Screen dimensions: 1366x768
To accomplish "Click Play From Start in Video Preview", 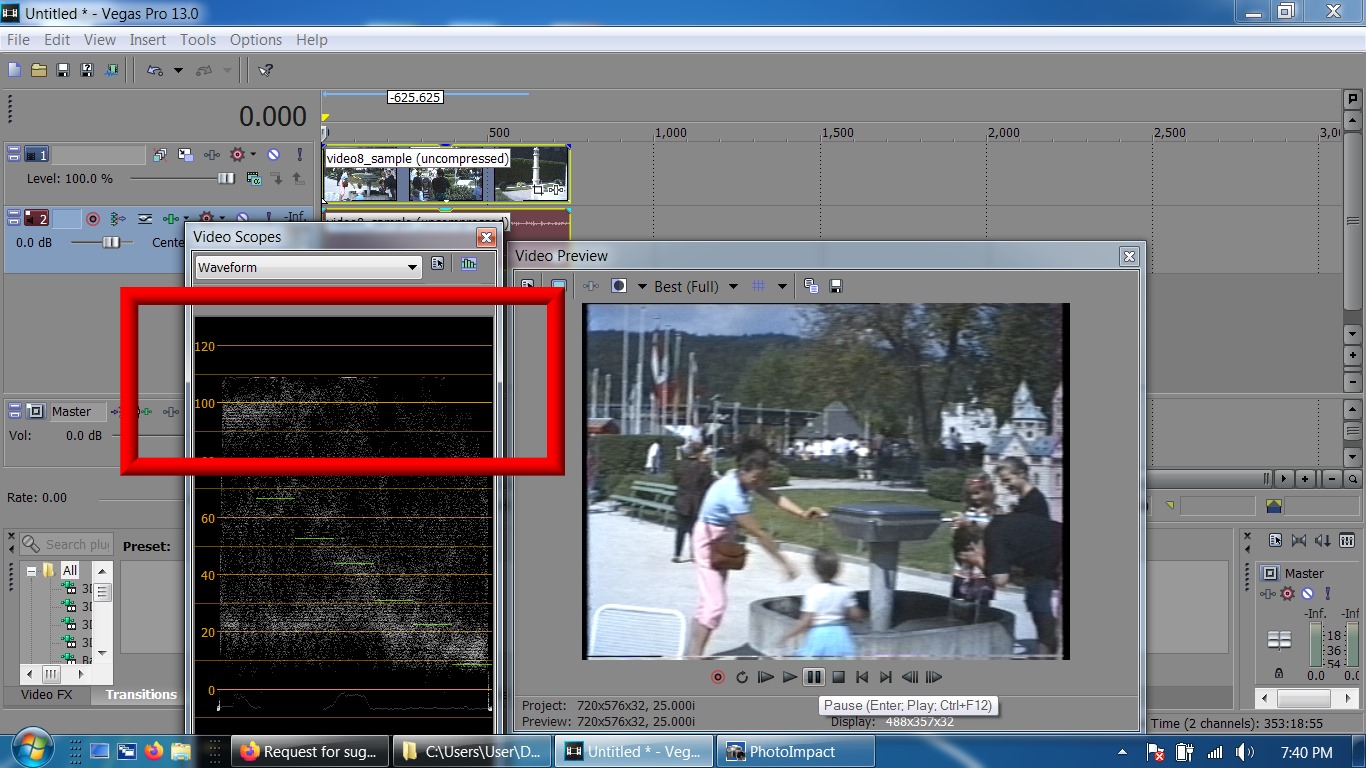I will pyautogui.click(x=766, y=677).
